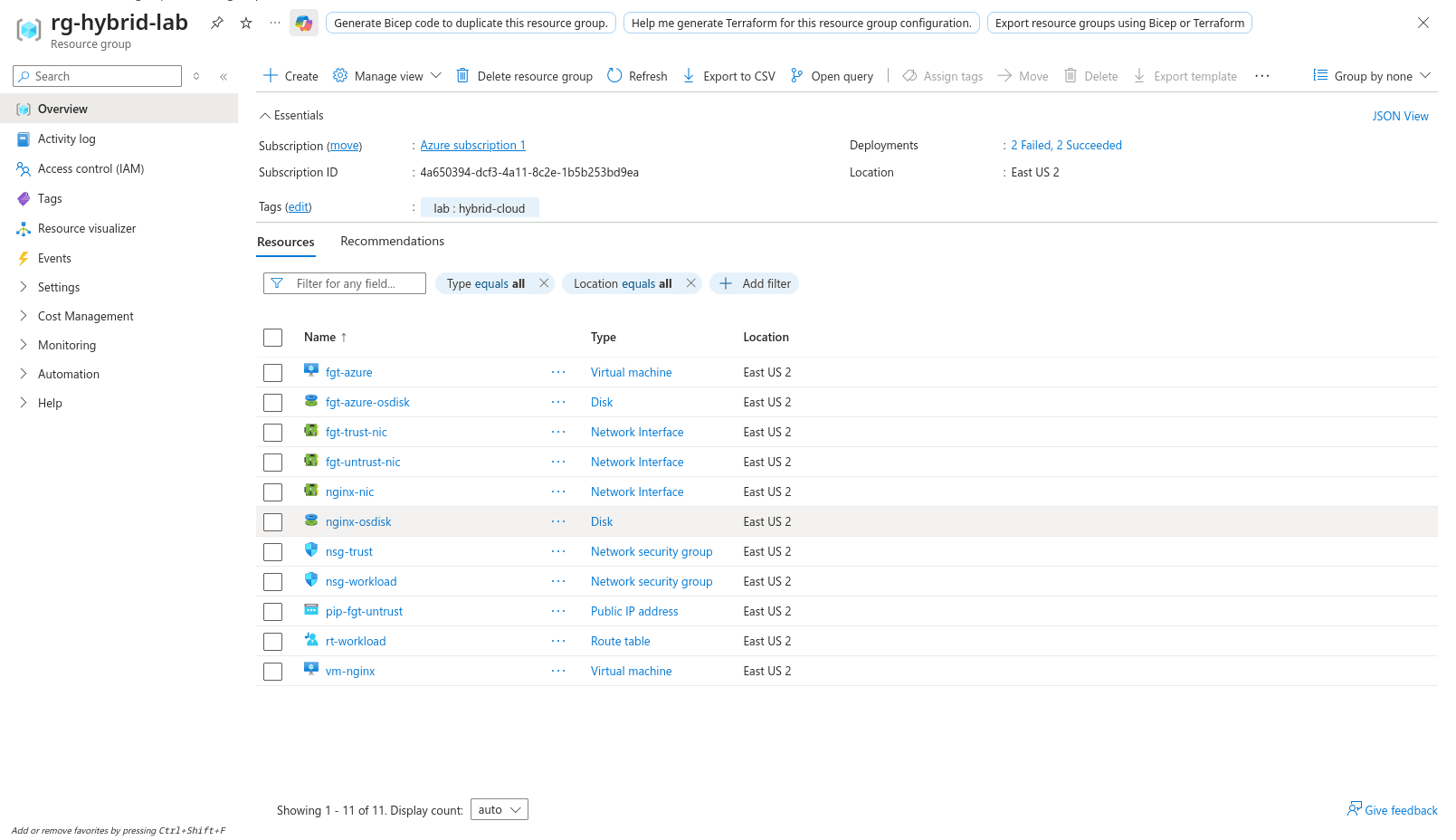
Task: Click Give feedback link
Action: pos(1393,809)
